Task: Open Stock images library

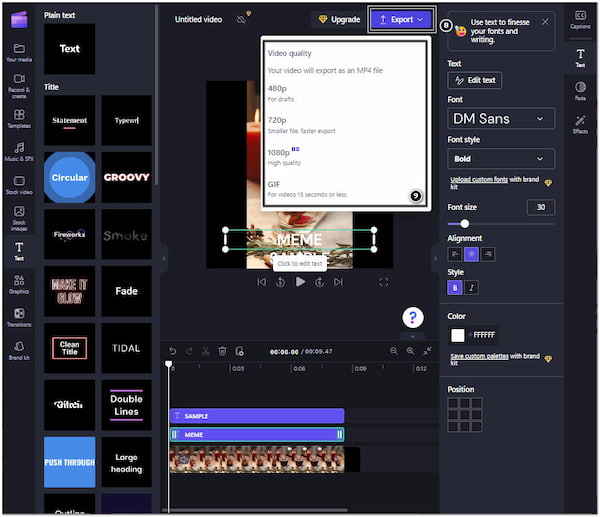Action: coord(19,218)
